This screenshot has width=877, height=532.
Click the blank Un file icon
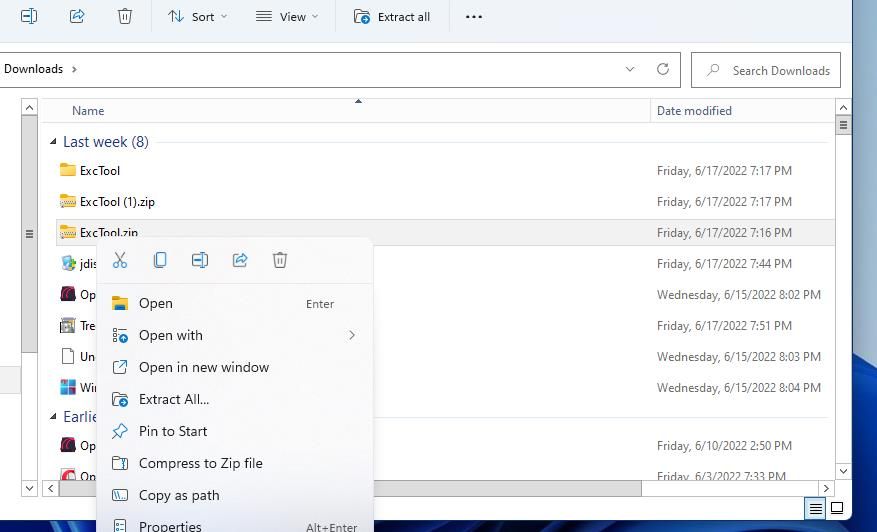pyautogui.click(x=68, y=356)
